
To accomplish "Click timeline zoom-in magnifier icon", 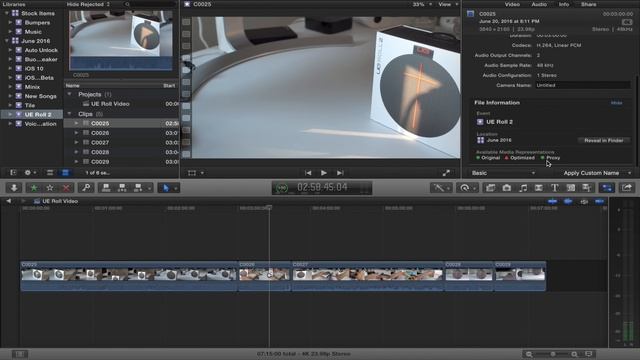I will [574, 354].
